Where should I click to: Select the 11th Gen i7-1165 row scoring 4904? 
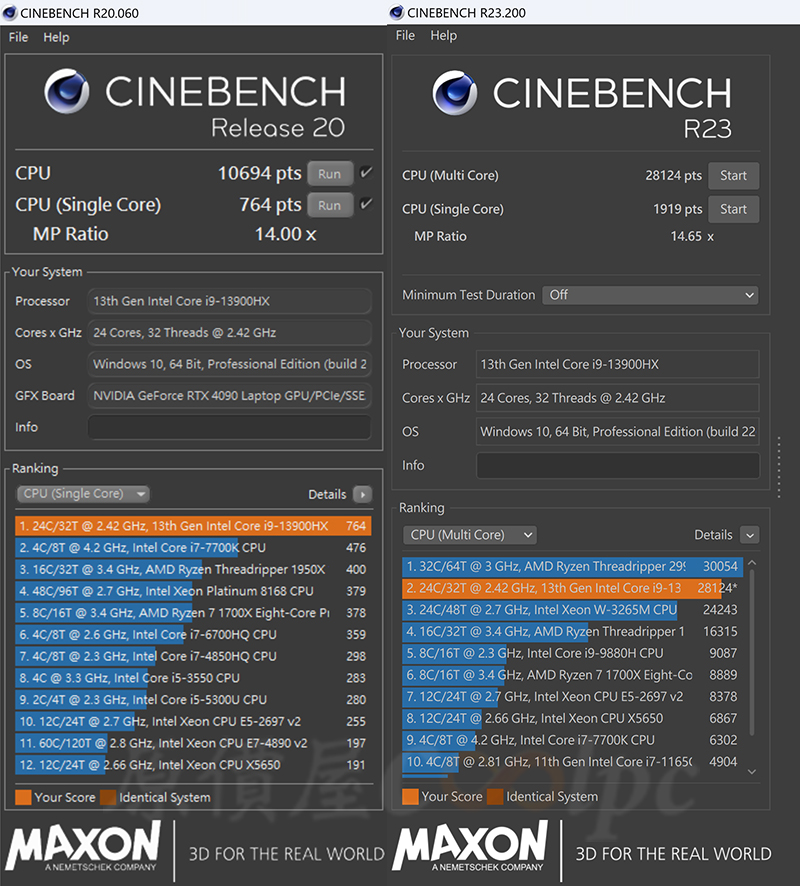572,762
